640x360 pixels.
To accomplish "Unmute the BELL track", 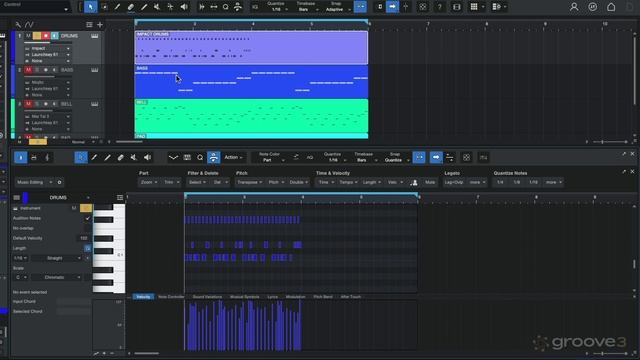I will (28, 104).
